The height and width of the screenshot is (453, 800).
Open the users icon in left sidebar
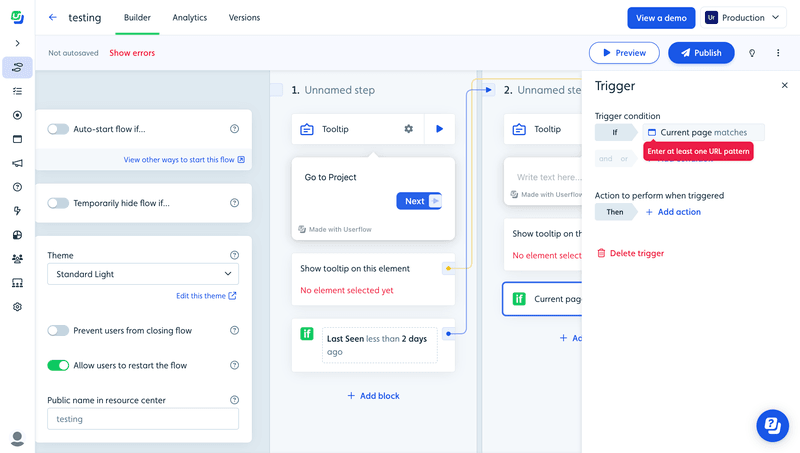(x=17, y=259)
